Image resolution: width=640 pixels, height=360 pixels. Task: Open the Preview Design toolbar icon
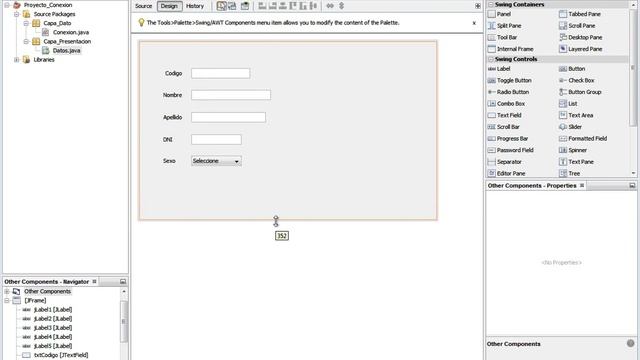coord(245,6)
